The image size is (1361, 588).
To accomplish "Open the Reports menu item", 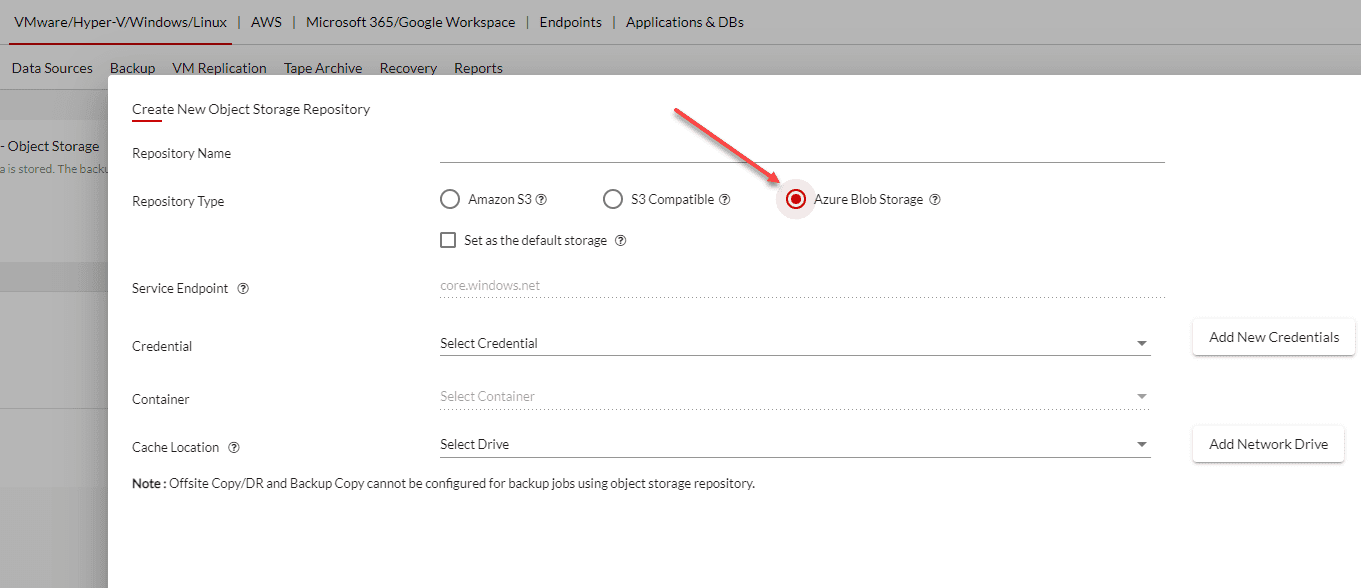I will pyautogui.click(x=478, y=68).
